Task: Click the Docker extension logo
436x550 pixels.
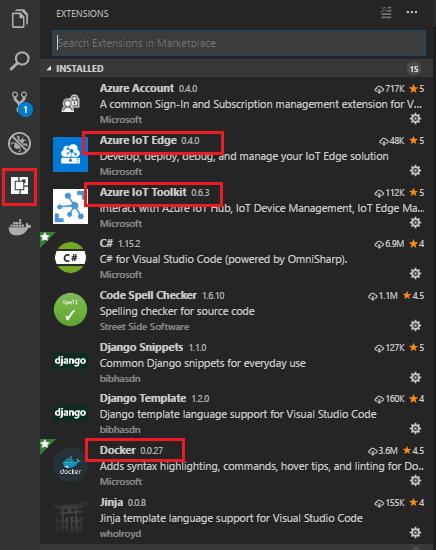Action: 71,464
